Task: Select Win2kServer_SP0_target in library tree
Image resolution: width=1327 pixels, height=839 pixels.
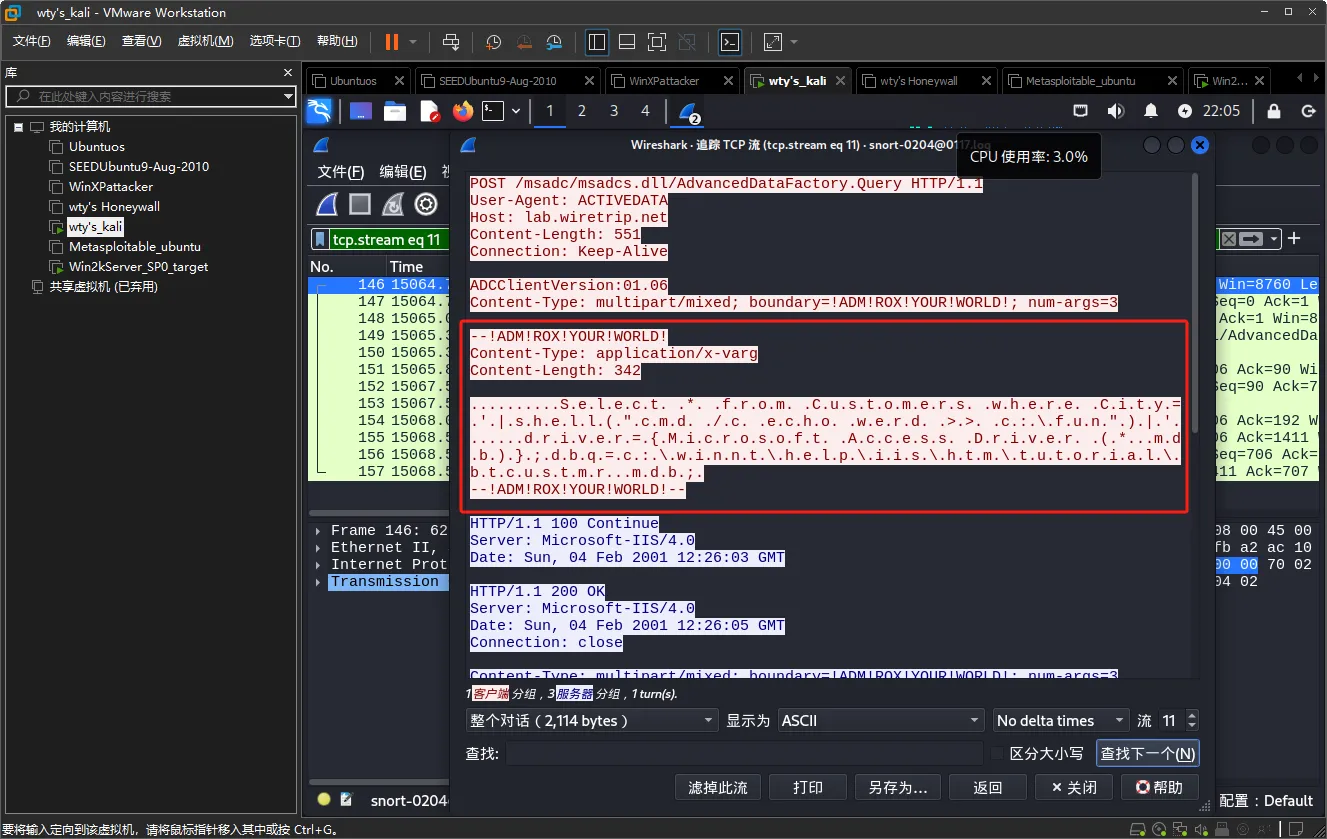Action: (138, 267)
